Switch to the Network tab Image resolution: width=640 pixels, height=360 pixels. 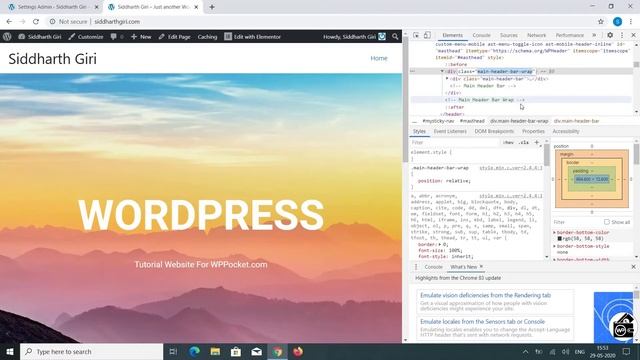tap(536, 35)
